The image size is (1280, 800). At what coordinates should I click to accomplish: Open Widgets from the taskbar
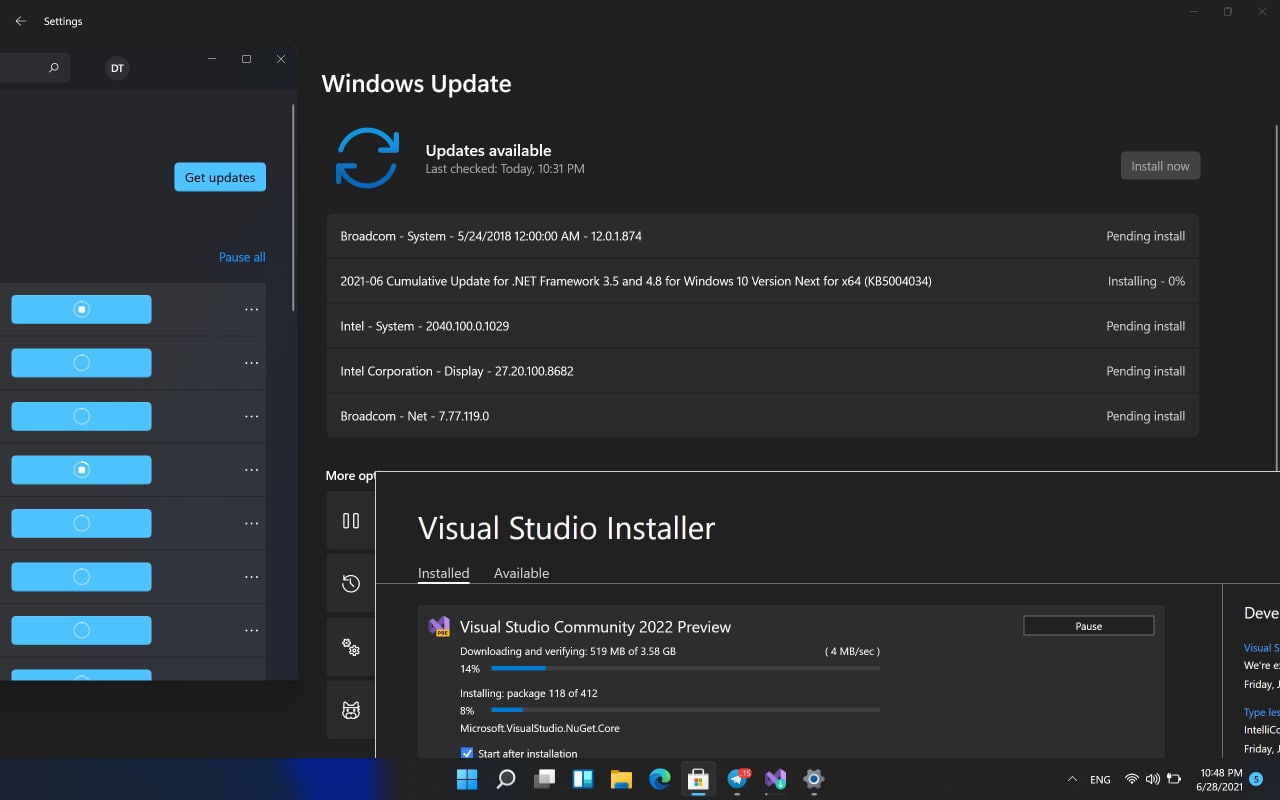583,779
